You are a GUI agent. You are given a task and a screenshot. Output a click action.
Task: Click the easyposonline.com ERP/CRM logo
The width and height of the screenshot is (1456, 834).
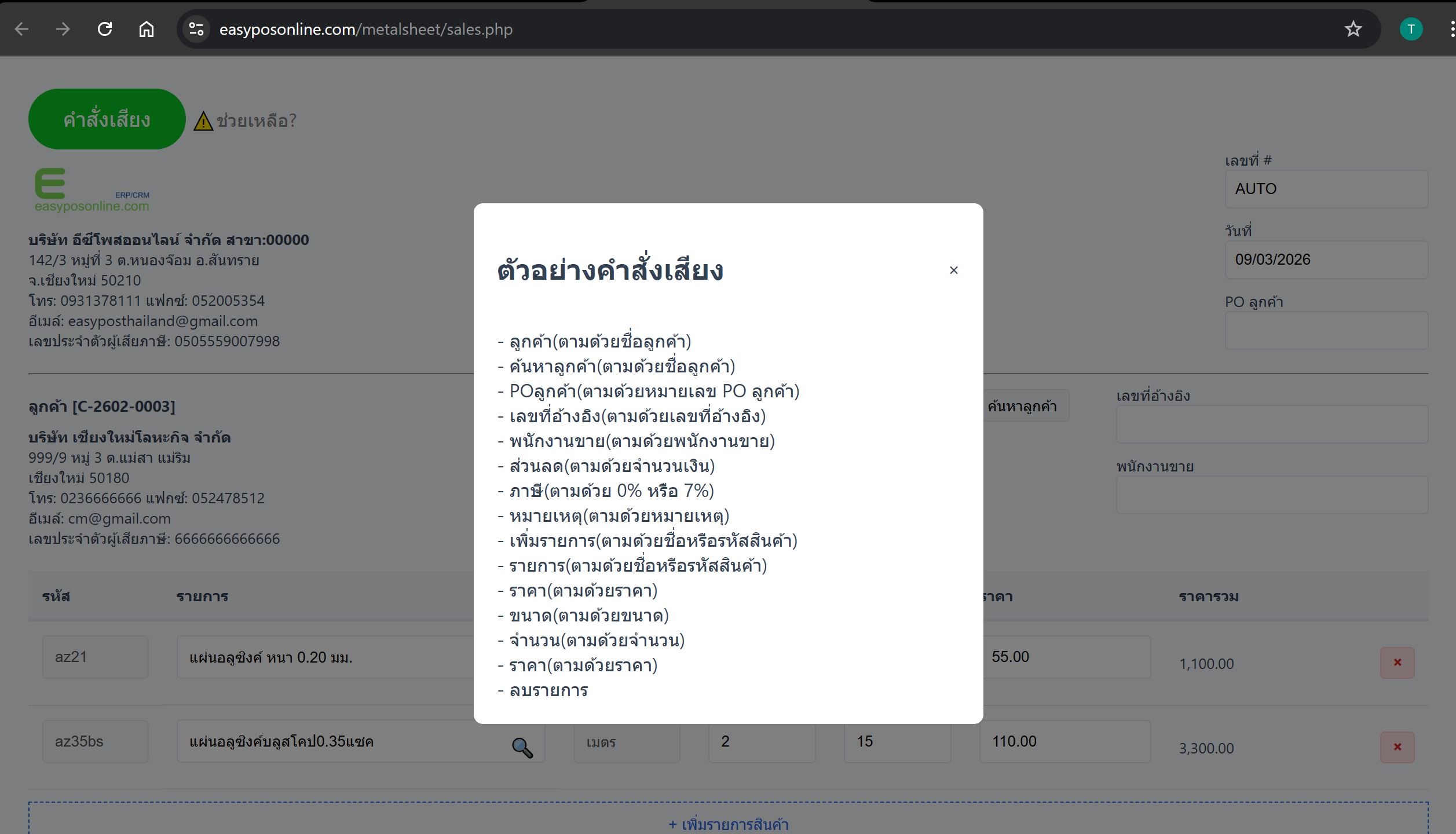[x=92, y=191]
